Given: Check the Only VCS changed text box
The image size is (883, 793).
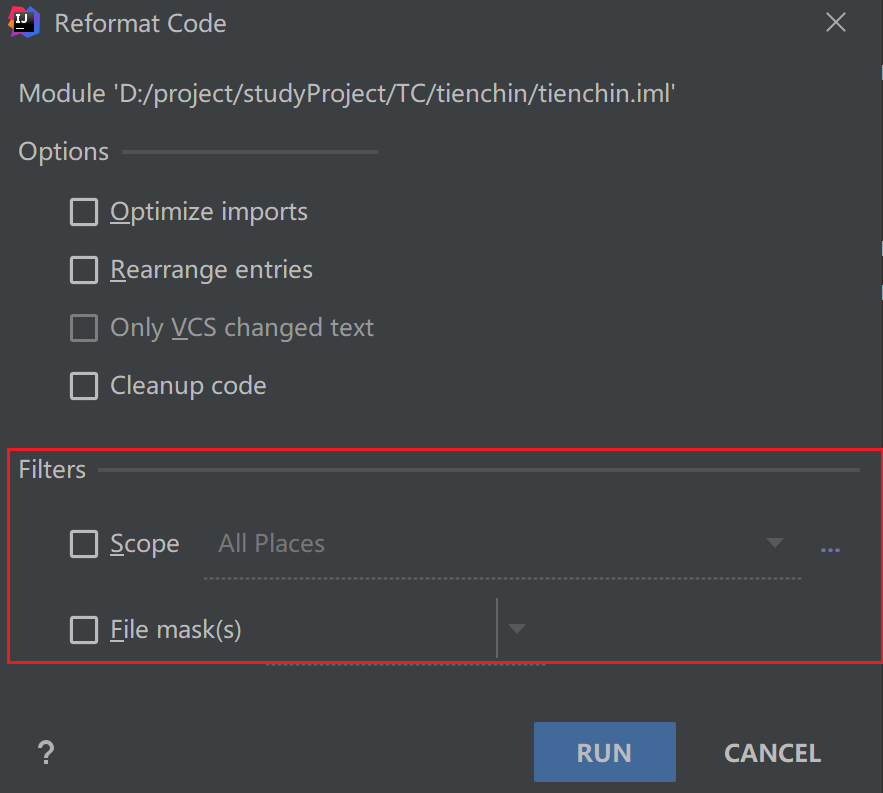Looking at the screenshot, I should tap(84, 328).
